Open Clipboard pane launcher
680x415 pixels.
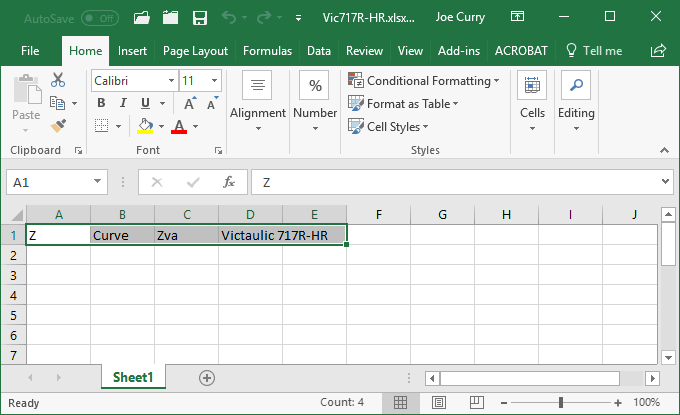78,150
